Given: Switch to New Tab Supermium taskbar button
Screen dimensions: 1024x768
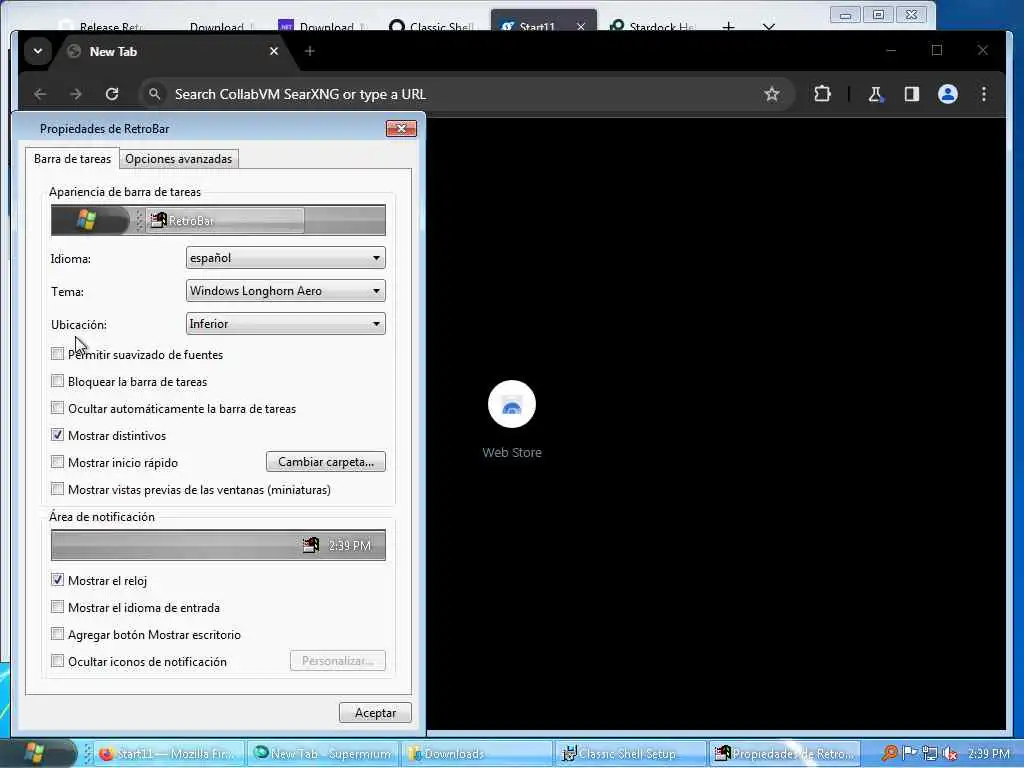Looking at the screenshot, I should pos(323,754).
